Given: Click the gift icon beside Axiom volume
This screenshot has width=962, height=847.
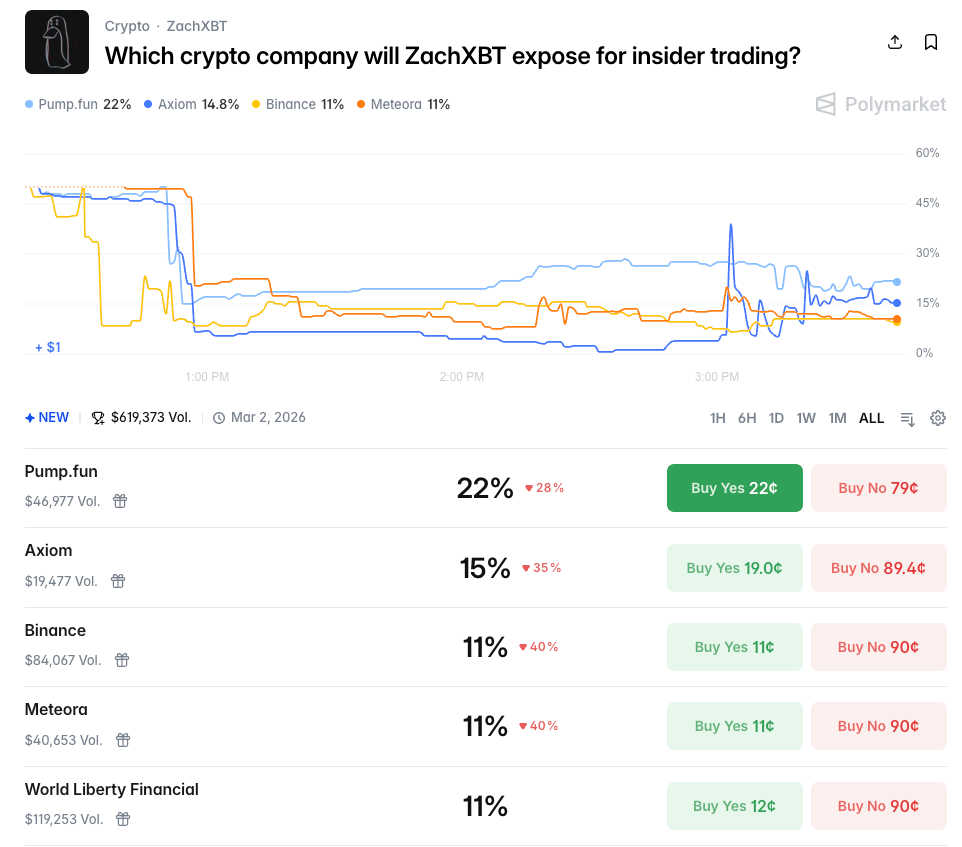Looking at the screenshot, I should click(x=117, y=580).
